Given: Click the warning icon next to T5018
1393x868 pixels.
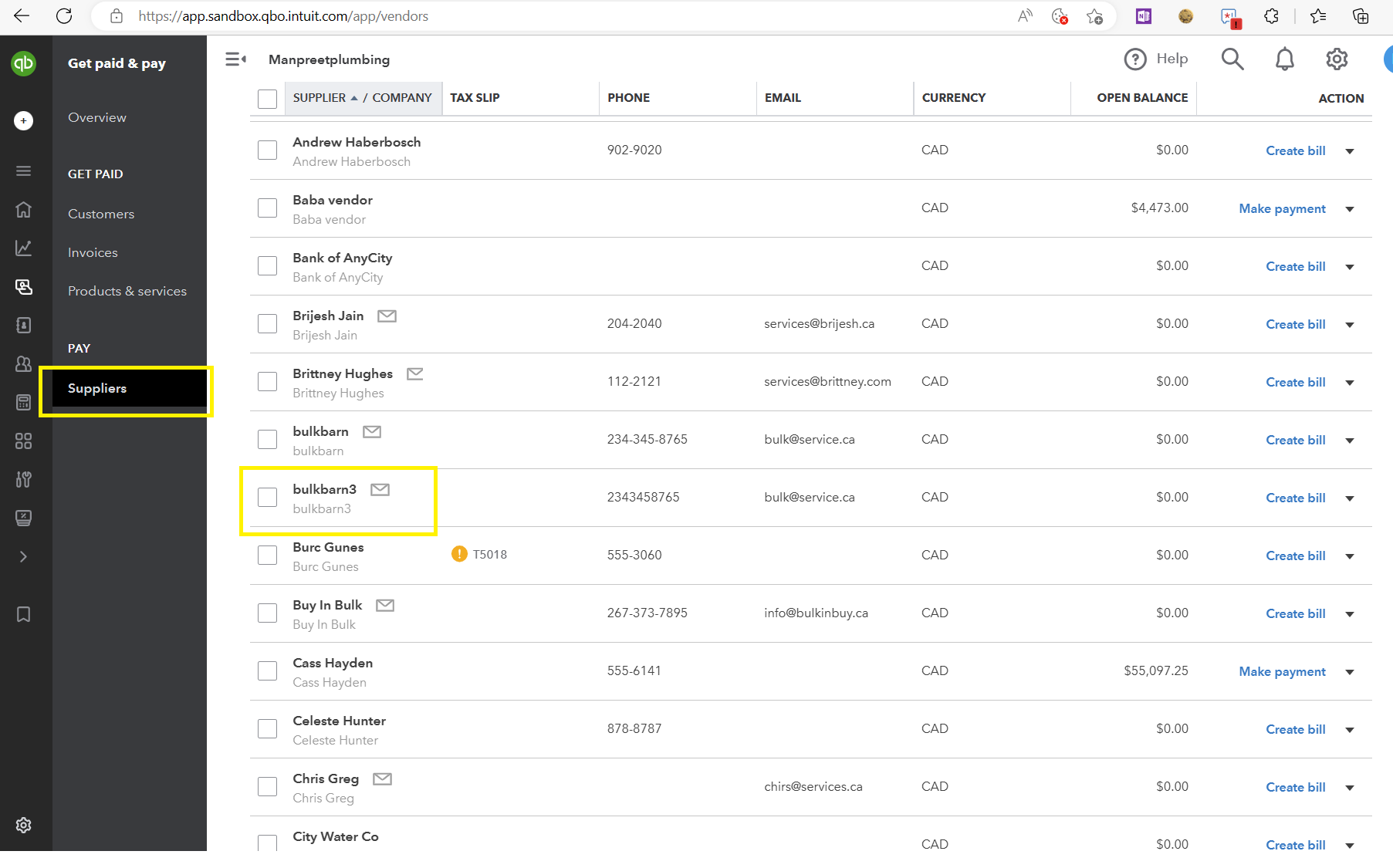Looking at the screenshot, I should [x=459, y=554].
